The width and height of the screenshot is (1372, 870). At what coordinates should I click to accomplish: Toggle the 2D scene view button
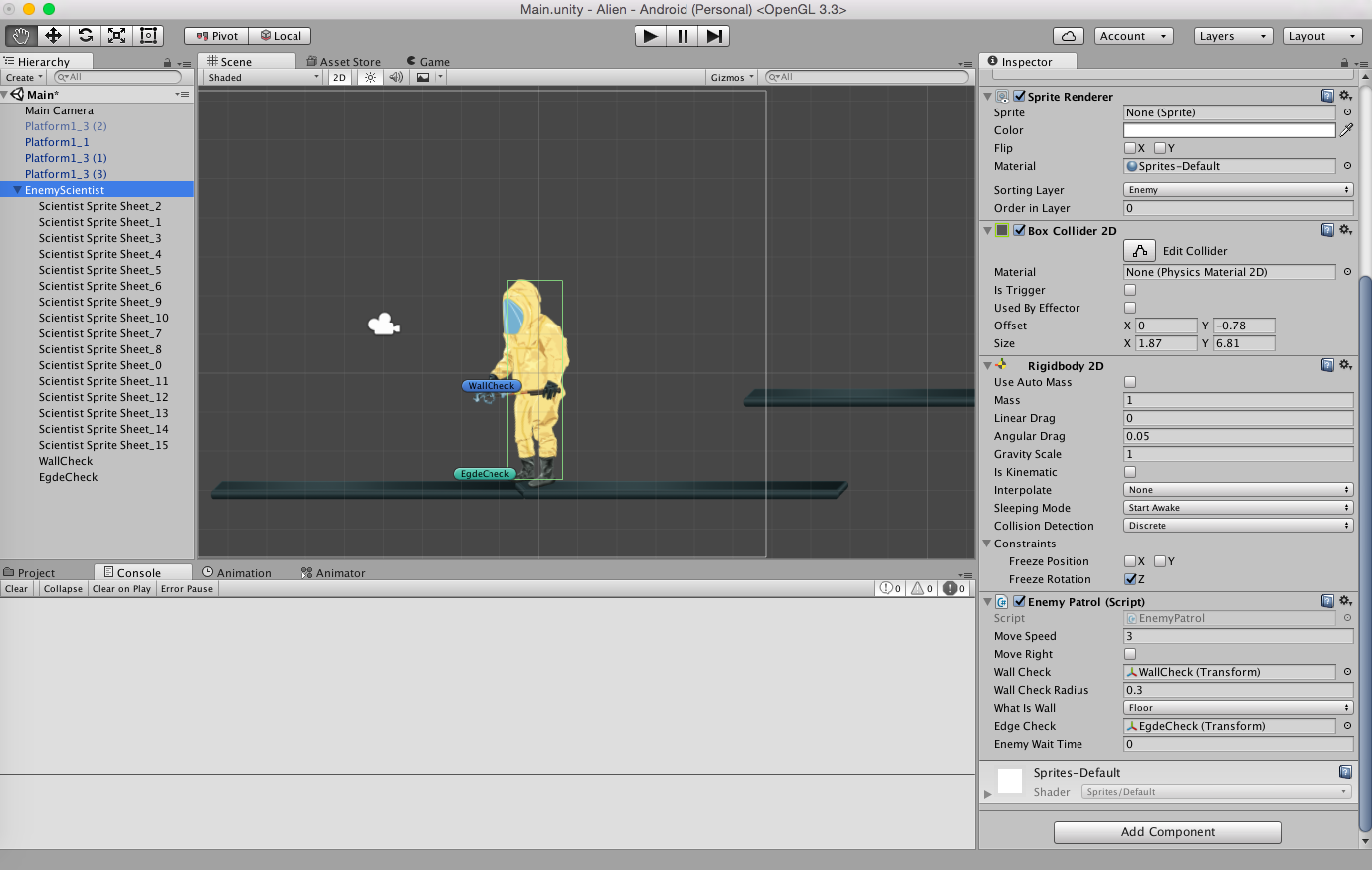coord(339,77)
